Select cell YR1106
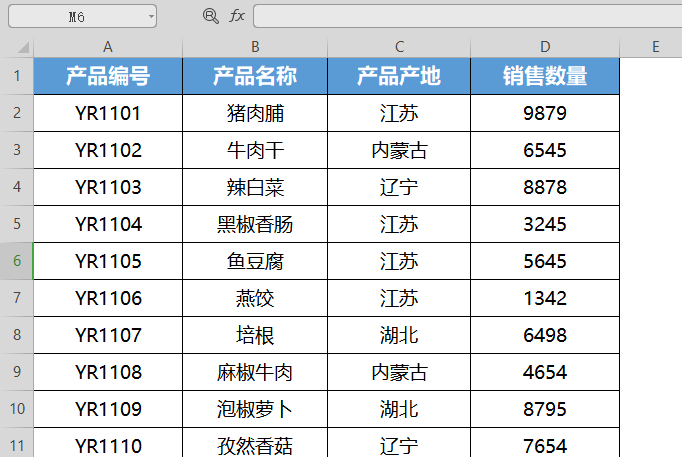The width and height of the screenshot is (682, 457). pos(108,298)
